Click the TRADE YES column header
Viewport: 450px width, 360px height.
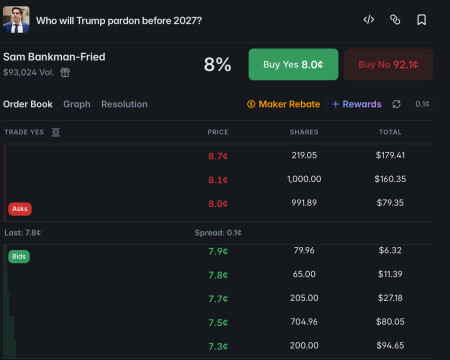click(x=24, y=132)
